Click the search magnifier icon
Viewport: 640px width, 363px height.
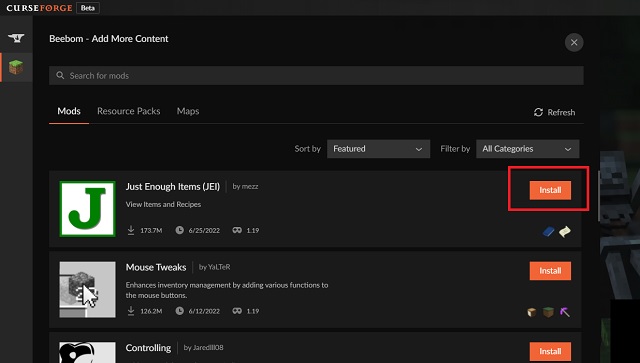pyautogui.click(x=60, y=76)
